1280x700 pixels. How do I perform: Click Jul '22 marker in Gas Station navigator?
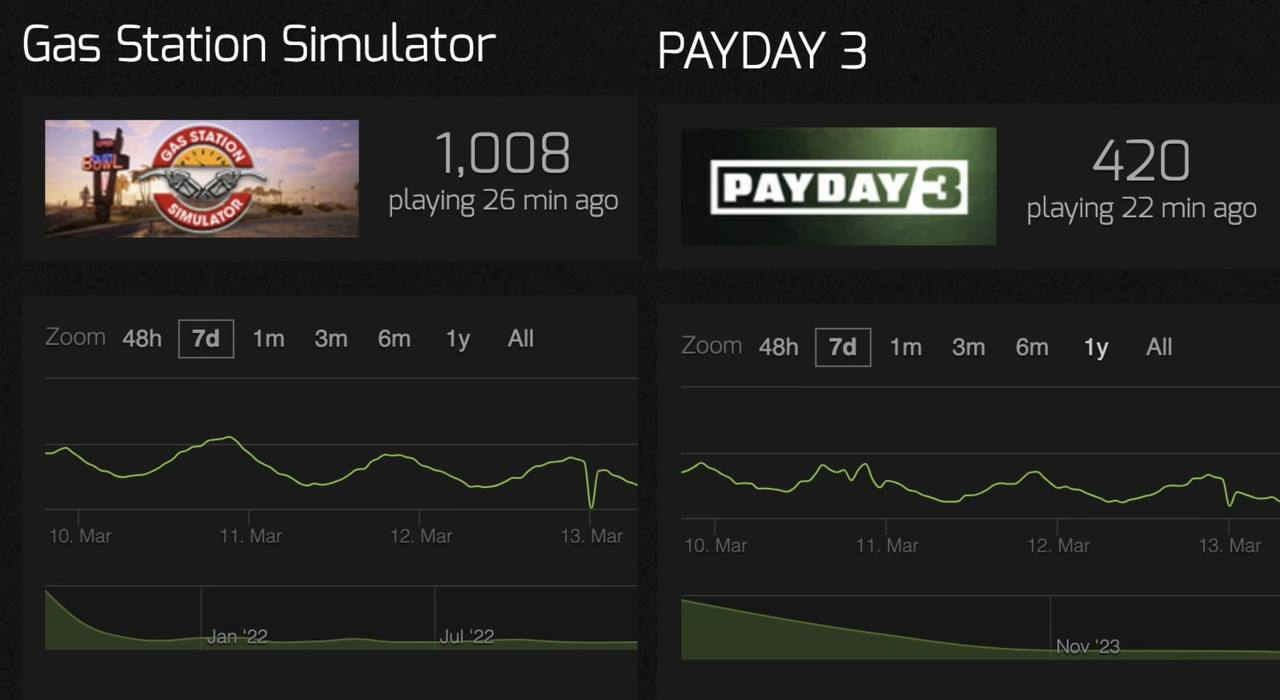pyautogui.click(x=466, y=636)
